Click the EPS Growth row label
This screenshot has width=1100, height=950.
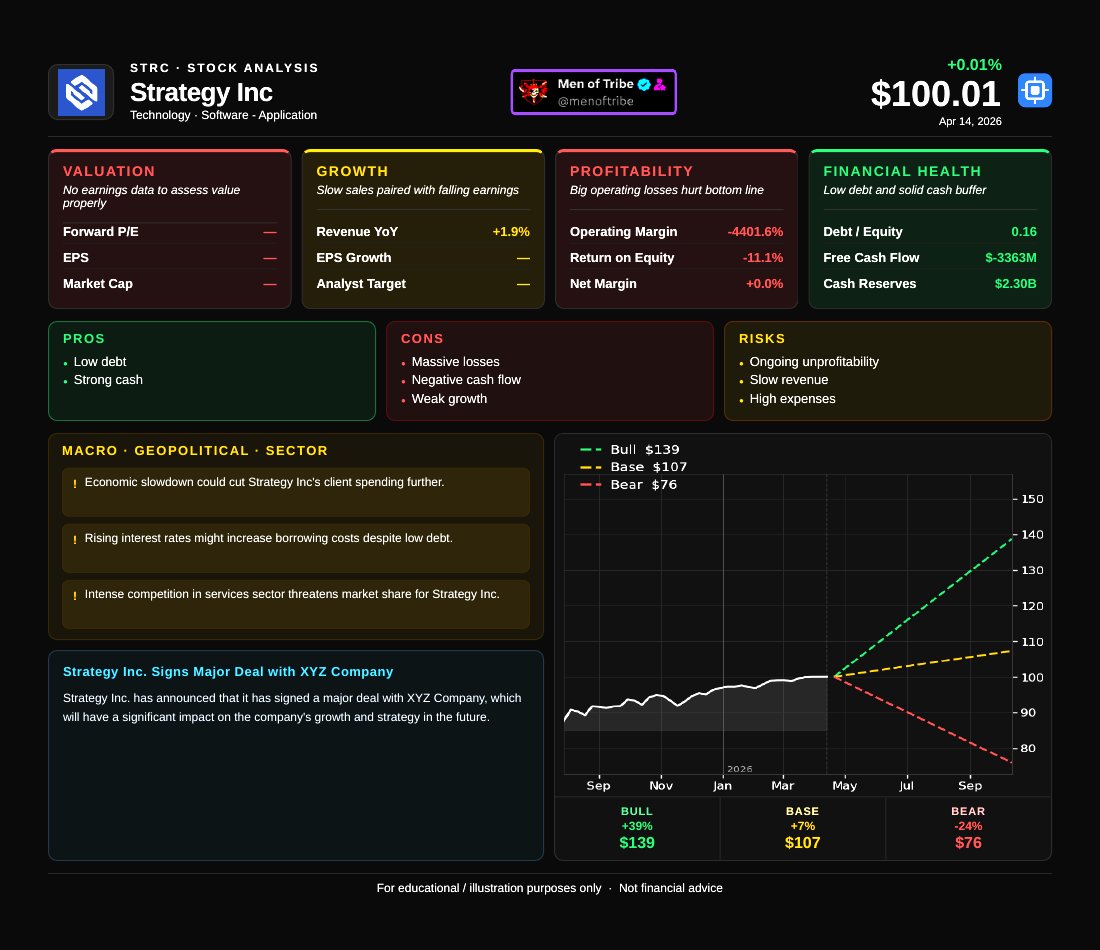[x=354, y=257]
